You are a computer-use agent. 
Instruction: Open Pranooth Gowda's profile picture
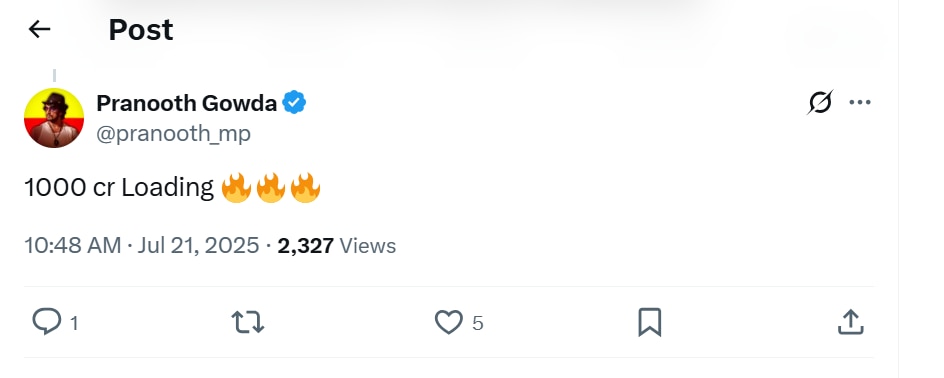(54, 118)
